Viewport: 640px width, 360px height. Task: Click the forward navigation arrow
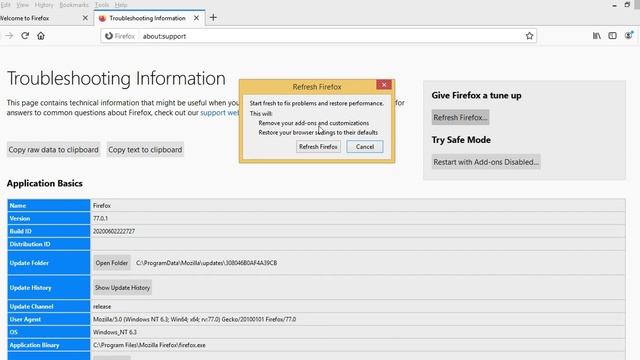[9, 36]
